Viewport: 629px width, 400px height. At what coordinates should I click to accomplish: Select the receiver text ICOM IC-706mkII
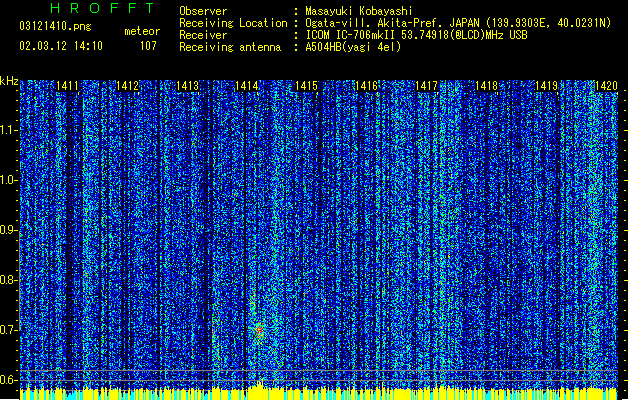(349, 35)
